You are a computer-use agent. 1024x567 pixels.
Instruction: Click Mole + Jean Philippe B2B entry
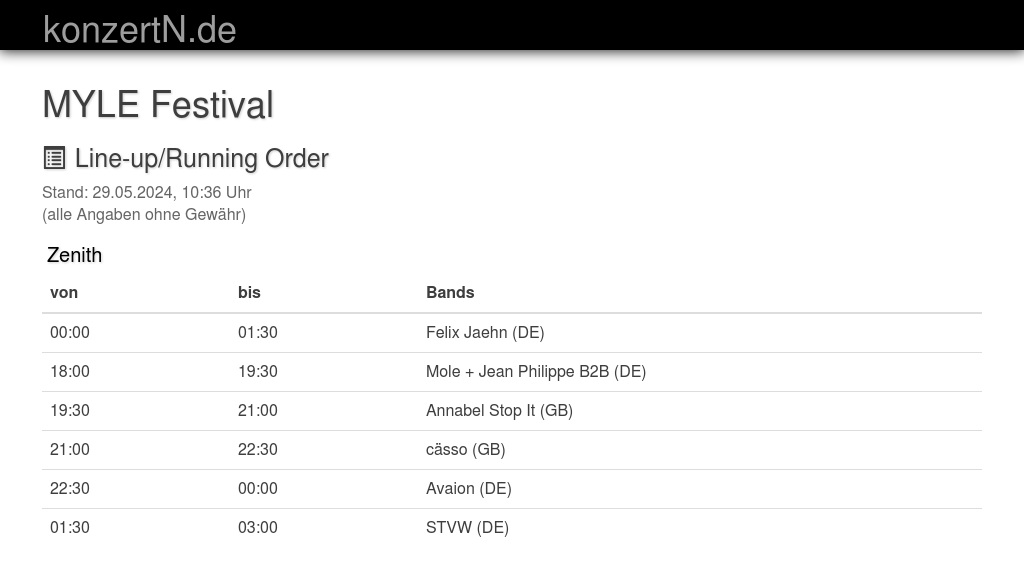pos(536,371)
